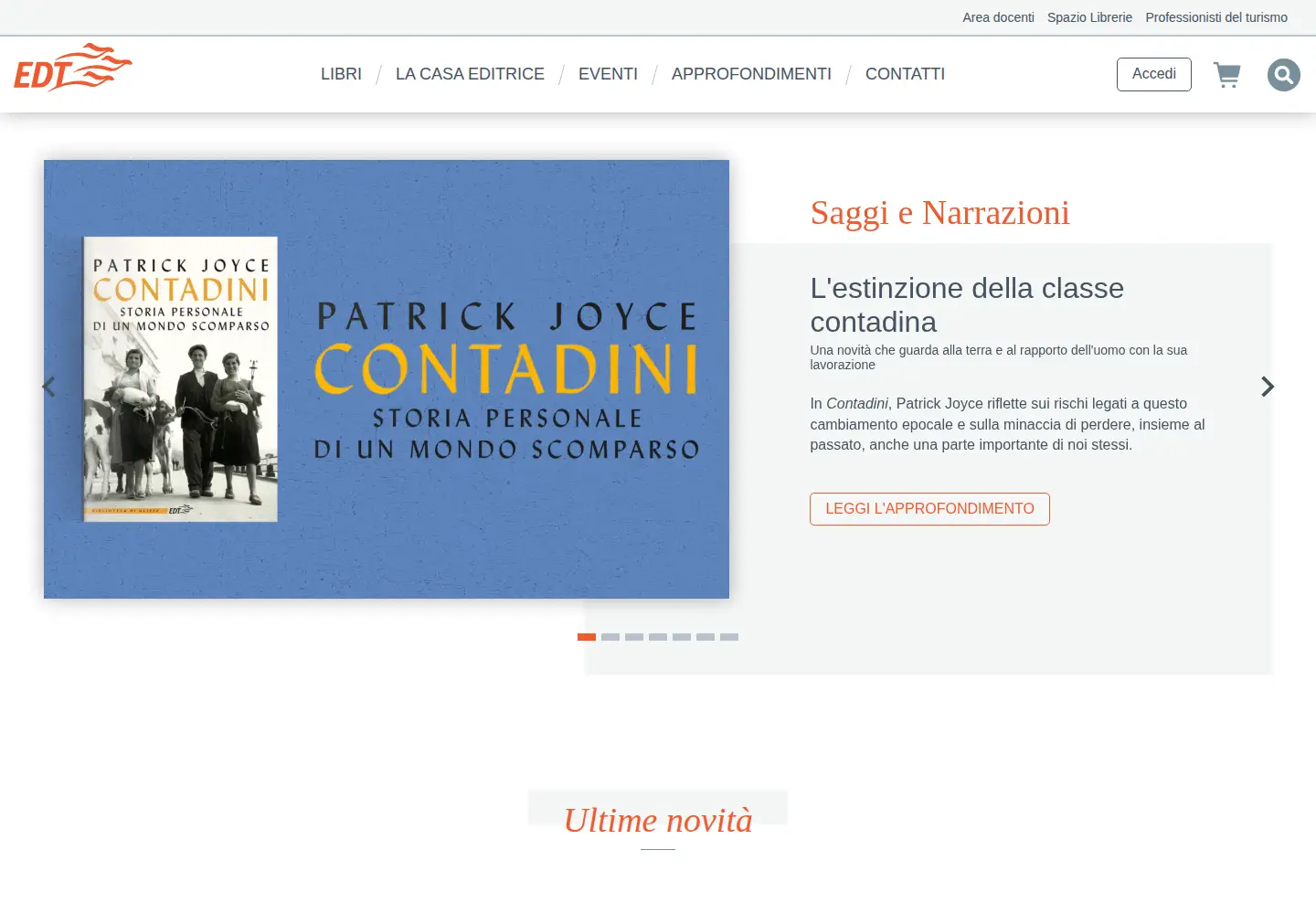Click the Saggi e Narrazioni heading
1316x914 pixels.
click(x=939, y=213)
